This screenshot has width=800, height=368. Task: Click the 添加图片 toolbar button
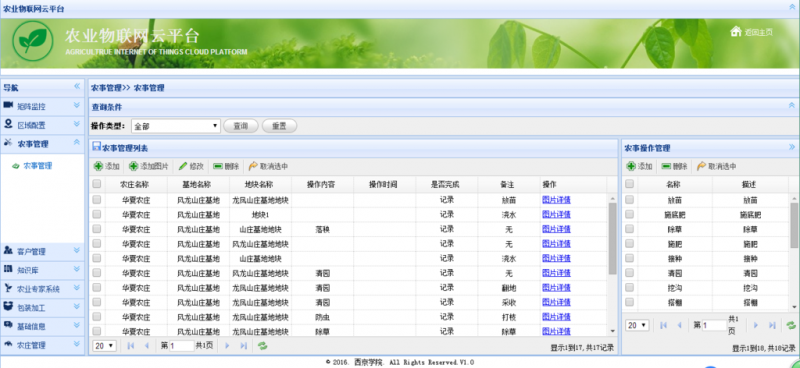coord(148,166)
